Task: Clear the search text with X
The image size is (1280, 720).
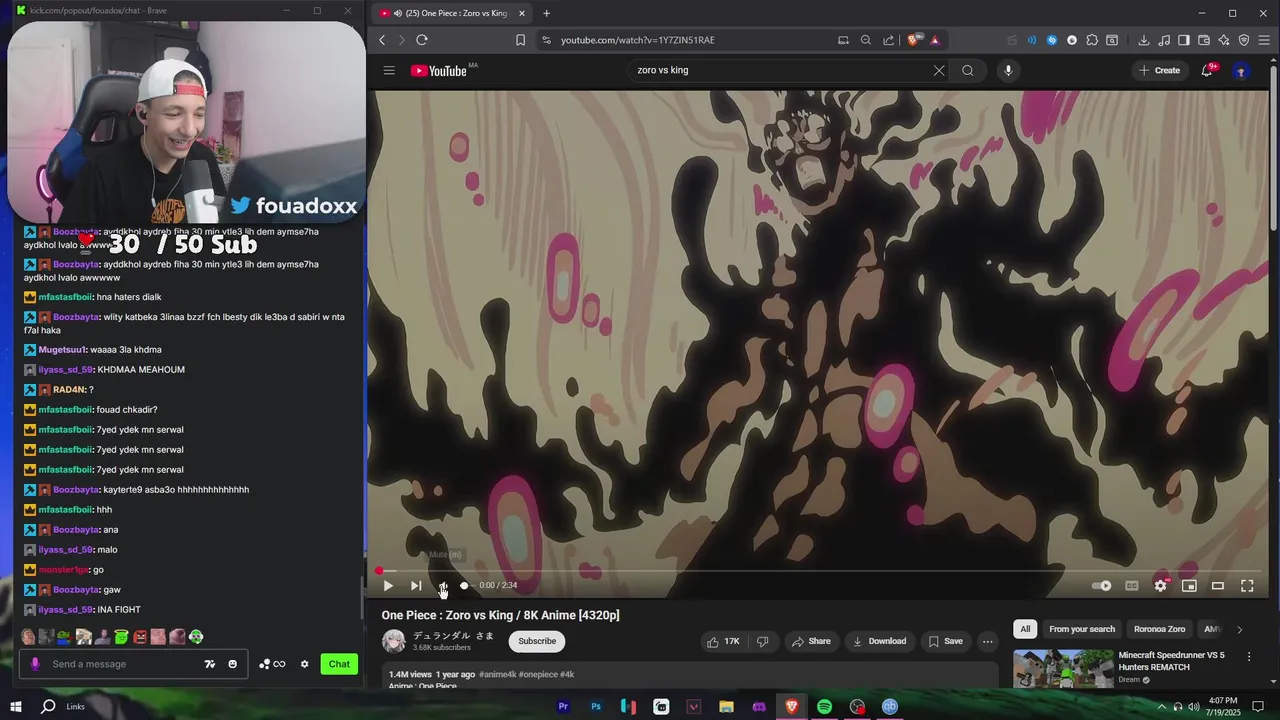Action: (939, 70)
